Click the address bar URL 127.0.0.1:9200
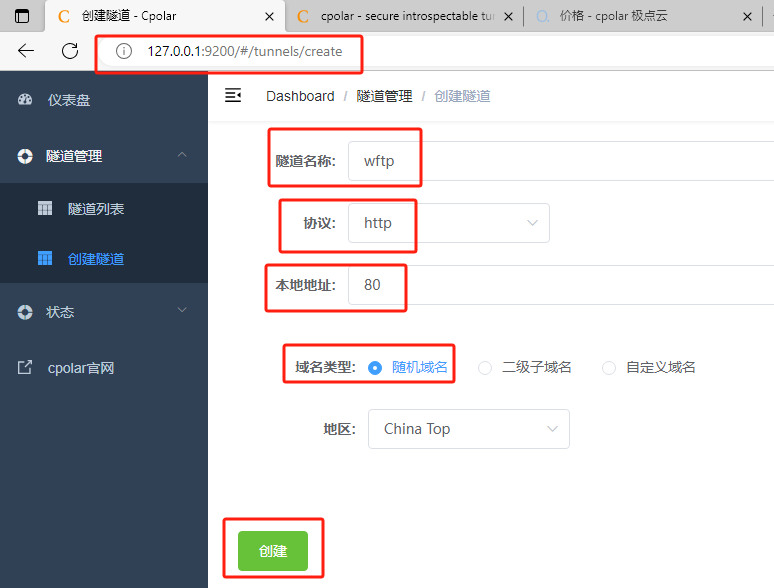Screen dimensions: 774x588 coord(245,51)
